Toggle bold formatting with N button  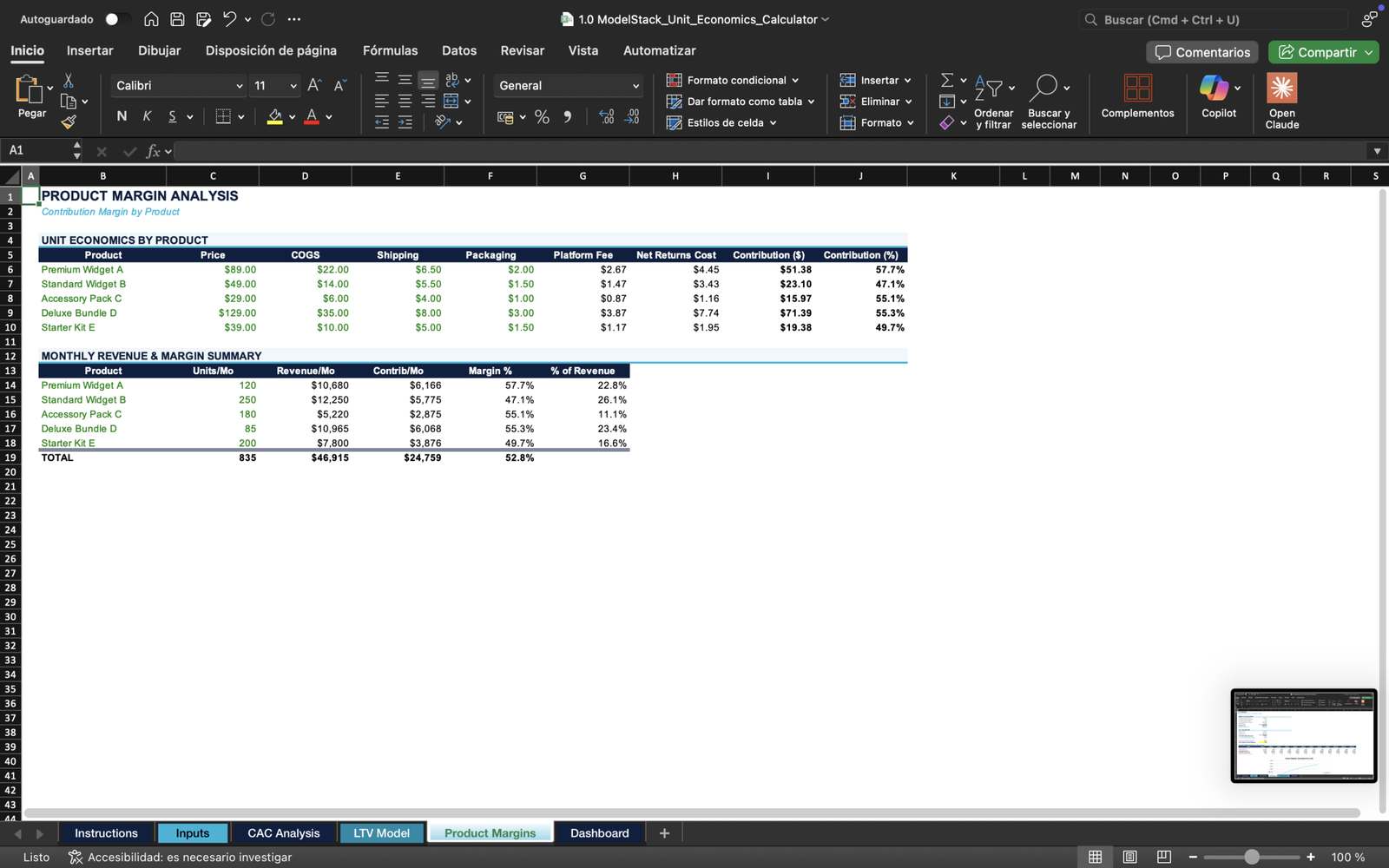[122, 116]
